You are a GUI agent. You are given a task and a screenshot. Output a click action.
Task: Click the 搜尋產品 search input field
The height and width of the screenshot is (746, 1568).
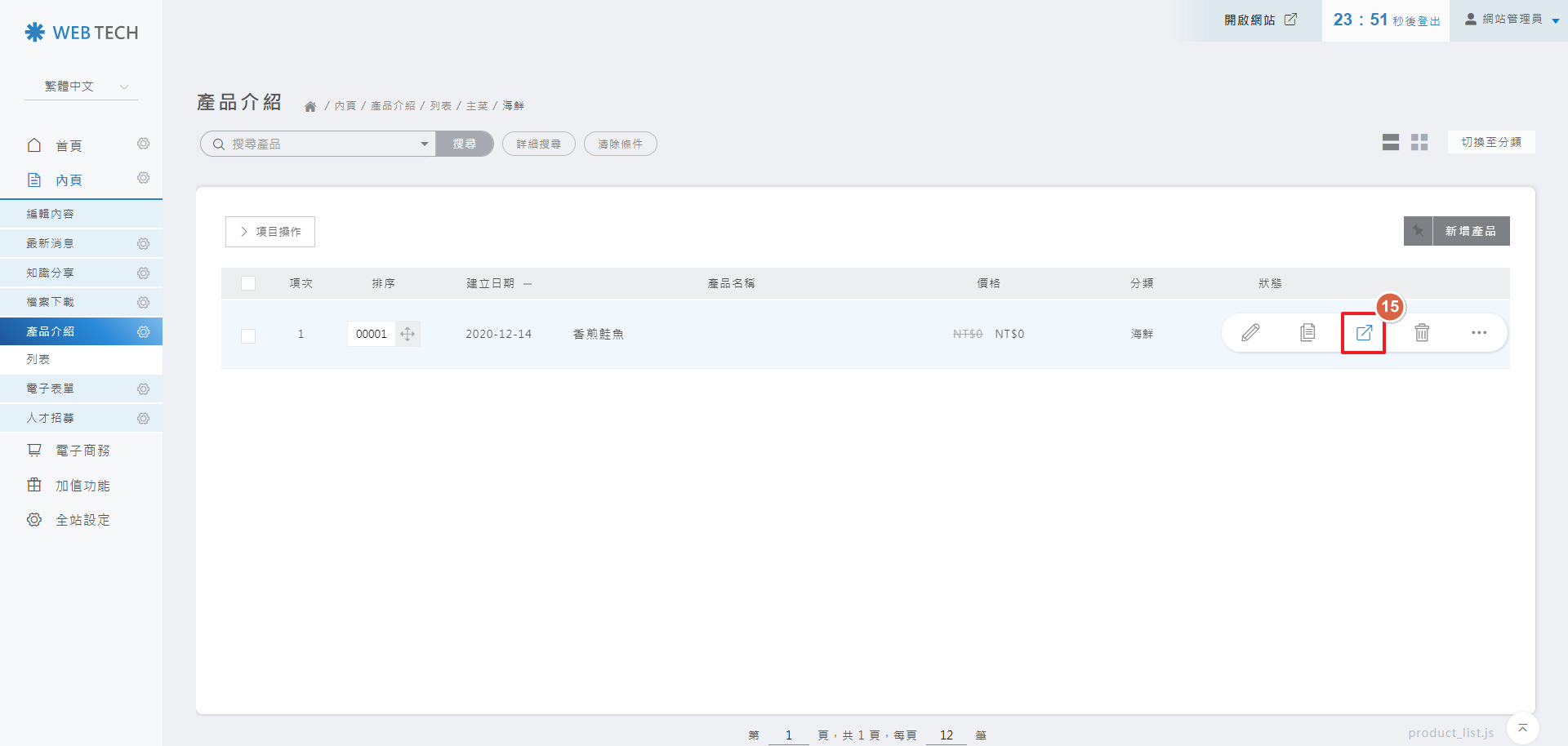(x=318, y=144)
